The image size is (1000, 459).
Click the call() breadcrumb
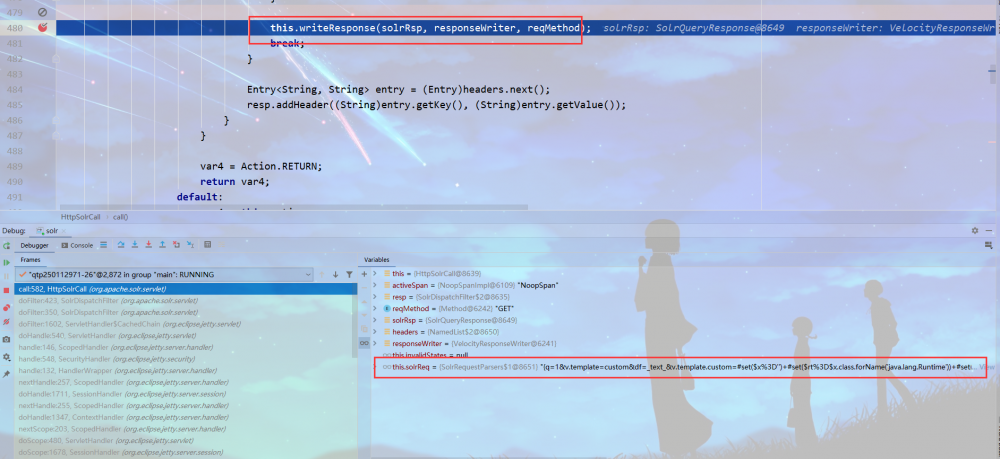tap(121, 217)
